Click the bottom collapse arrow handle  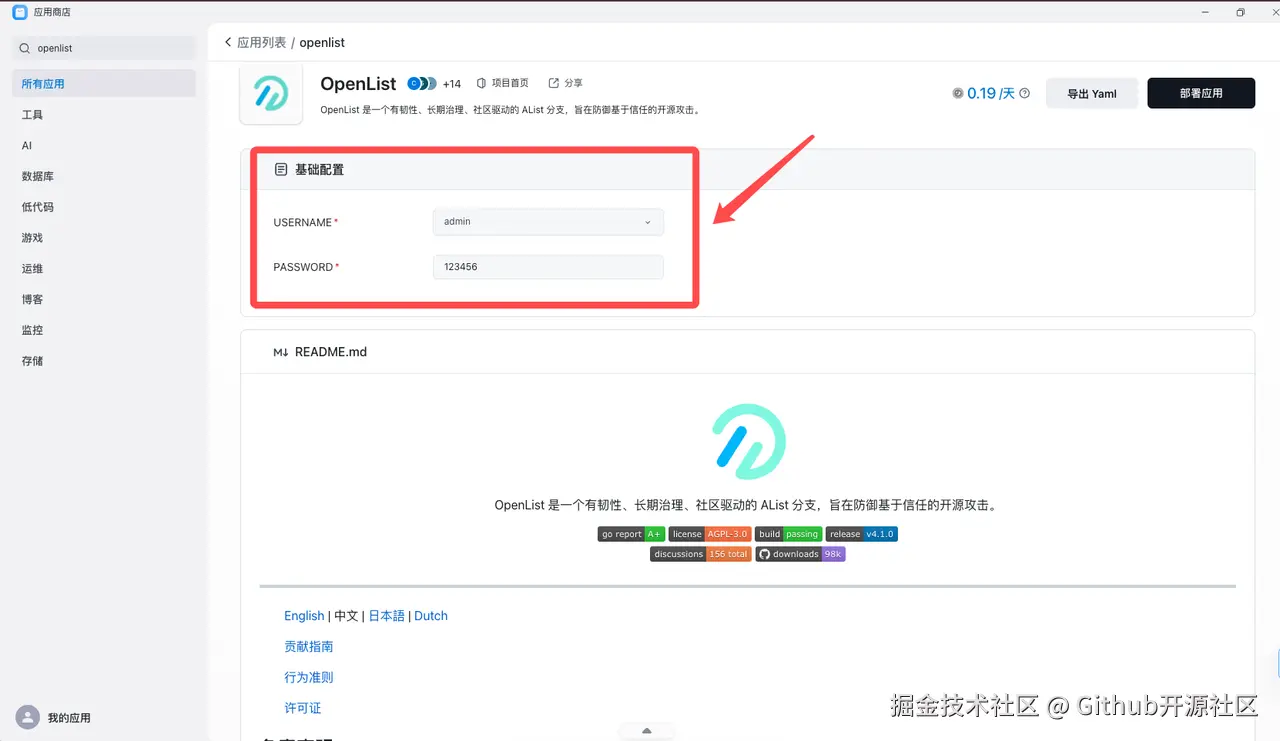point(646,731)
